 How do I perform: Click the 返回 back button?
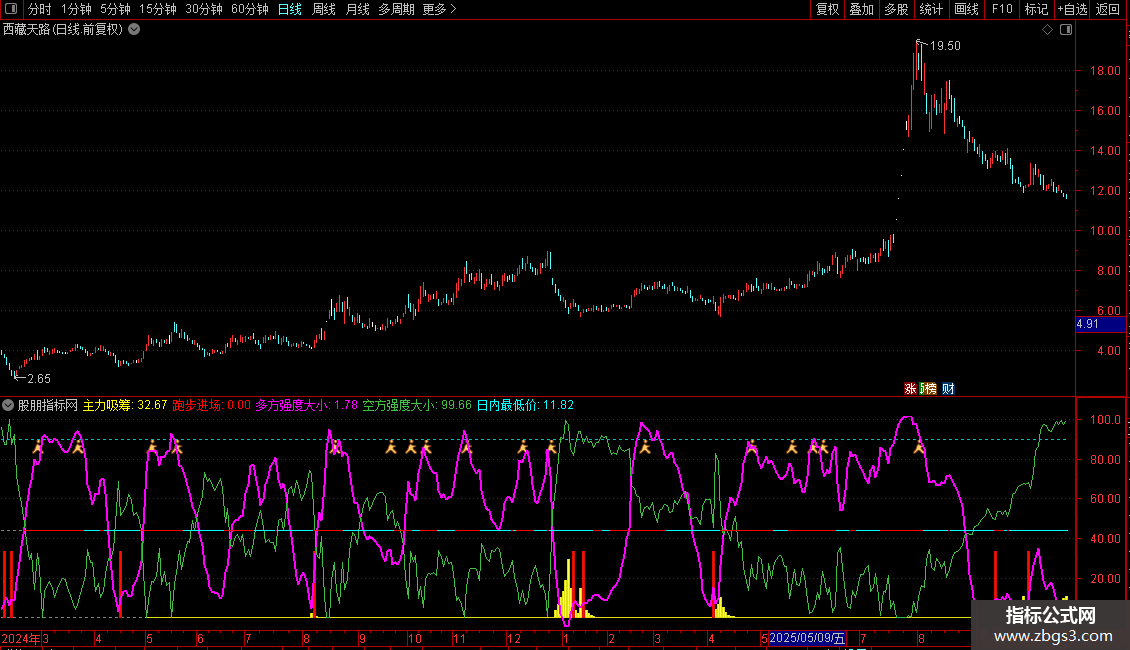click(1108, 9)
